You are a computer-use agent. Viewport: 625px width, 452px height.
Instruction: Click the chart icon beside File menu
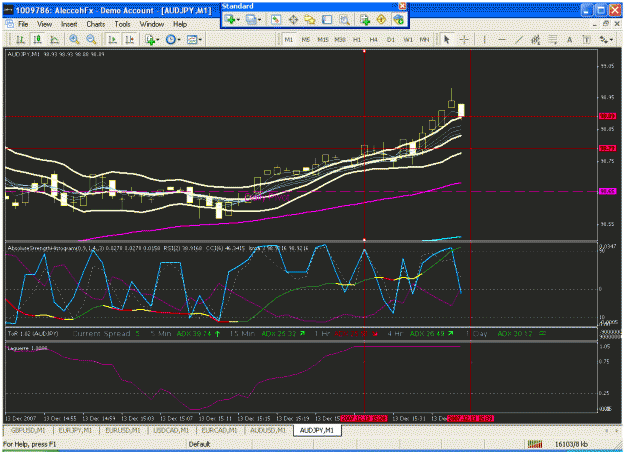point(9,24)
